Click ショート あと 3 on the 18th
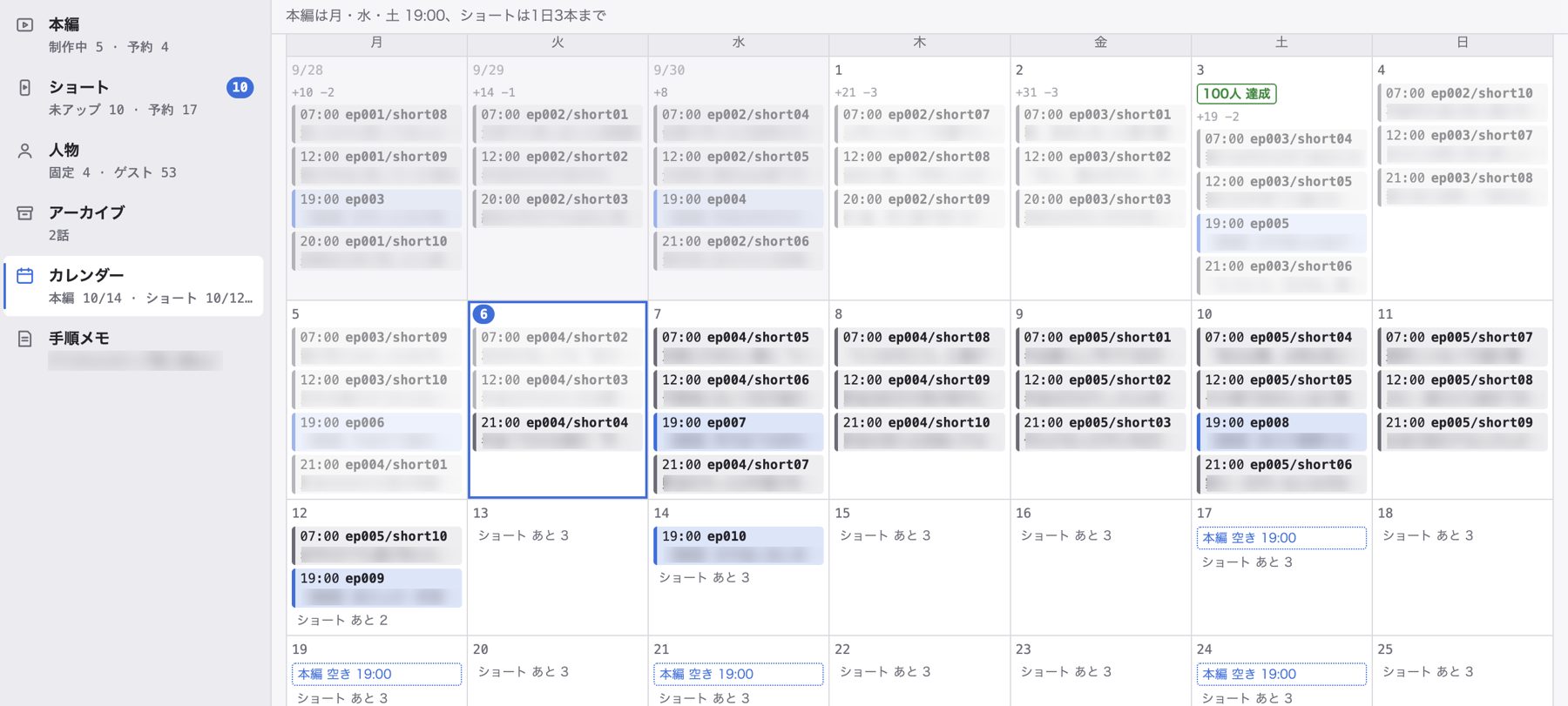The image size is (1568, 706). click(x=1429, y=536)
